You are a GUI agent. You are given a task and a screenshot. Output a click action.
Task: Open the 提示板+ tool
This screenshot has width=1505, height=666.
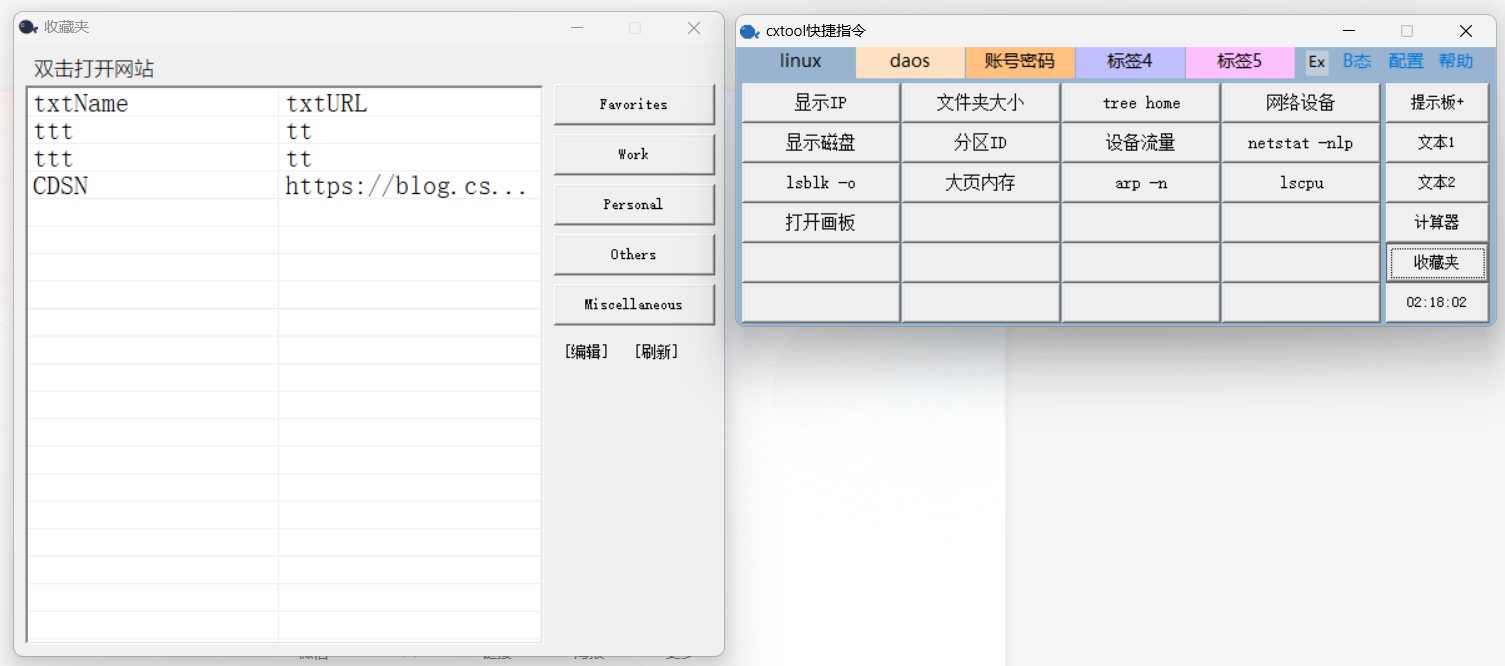tap(1437, 102)
